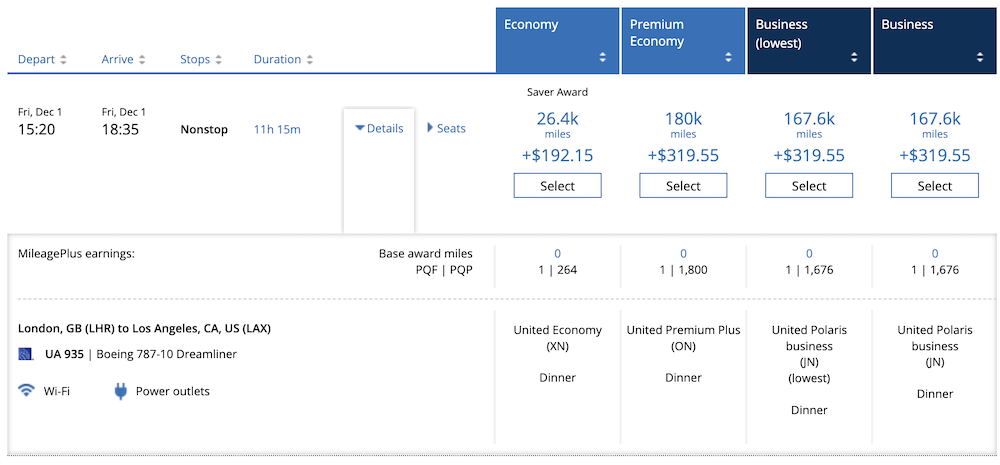Click the 26.4k miles price text
The height and width of the screenshot is (465, 1000).
[557, 124]
